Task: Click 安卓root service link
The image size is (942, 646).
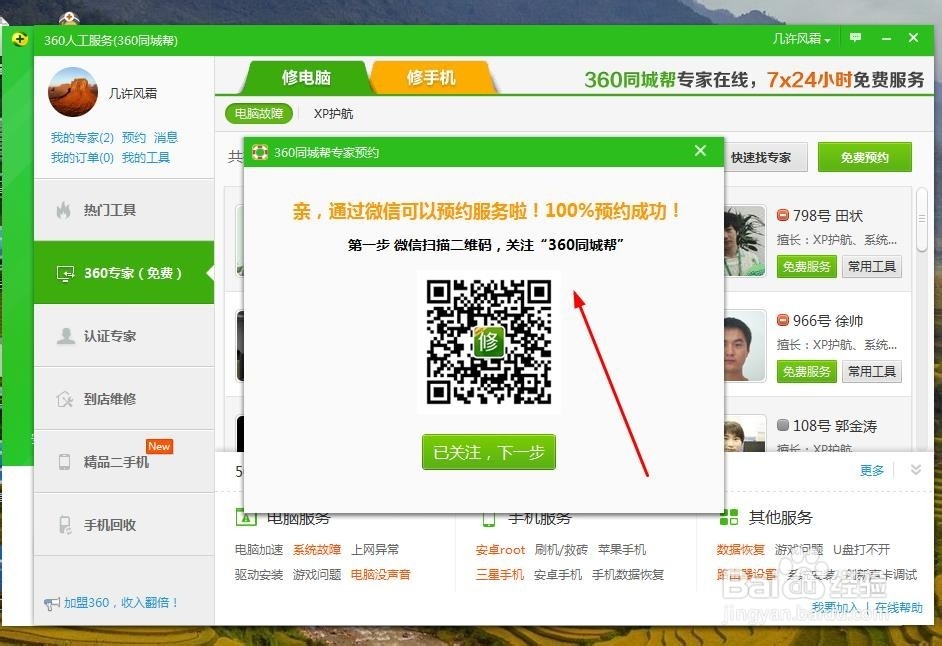Action: pos(500,550)
